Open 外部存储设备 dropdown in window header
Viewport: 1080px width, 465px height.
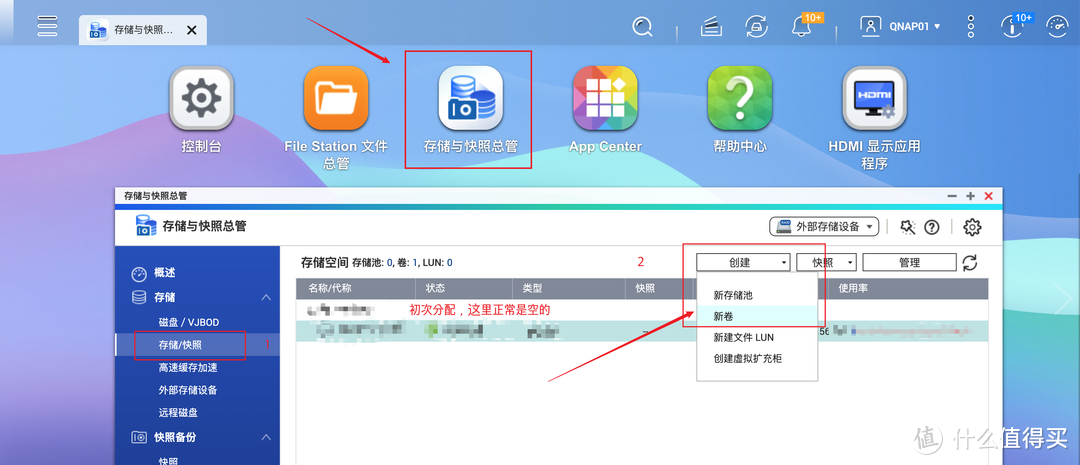824,227
